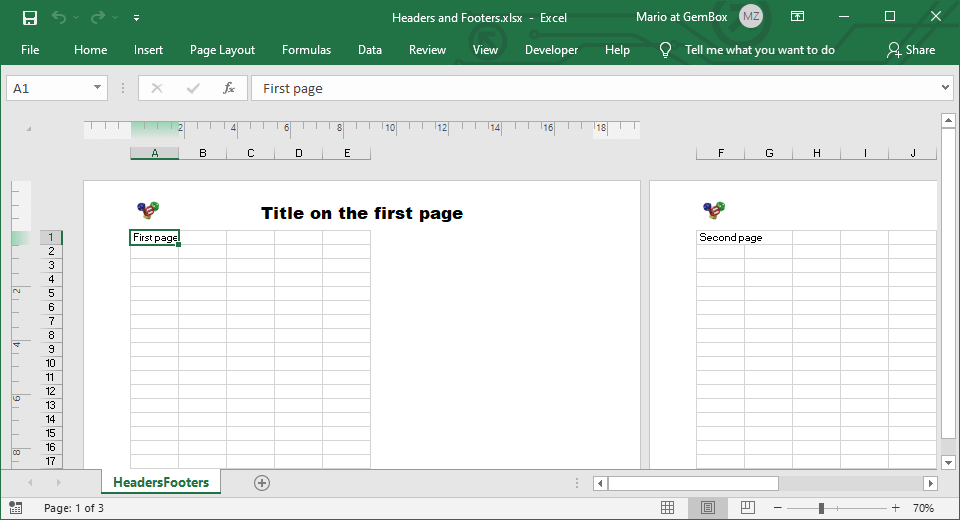Select the HeadersFooters sheet tab
This screenshot has height=520, width=960.
click(161, 482)
